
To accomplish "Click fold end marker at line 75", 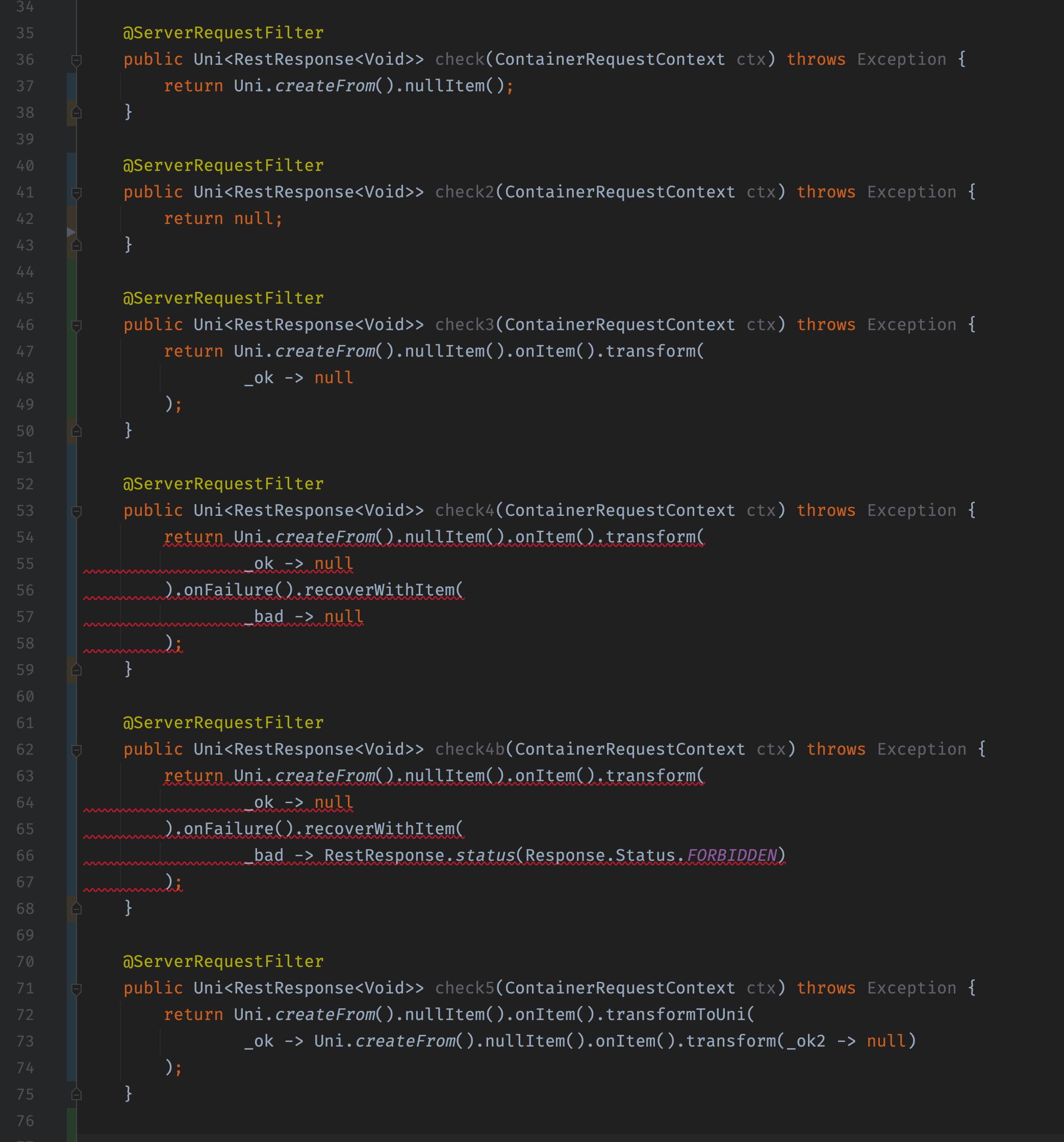I will [77, 1095].
